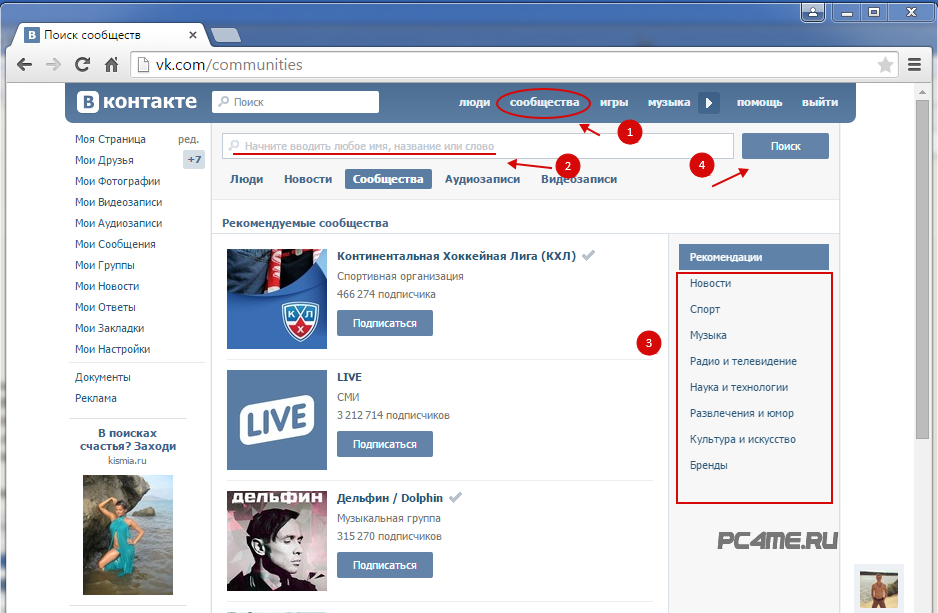Click the verified checkmark next to КХЛ
The image size is (938, 613).
589,256
